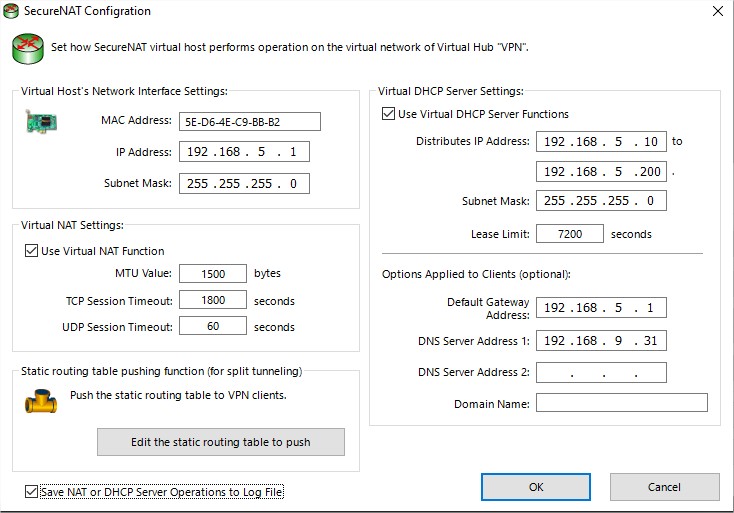Select the TCP Session Timeout field

pos(213,300)
